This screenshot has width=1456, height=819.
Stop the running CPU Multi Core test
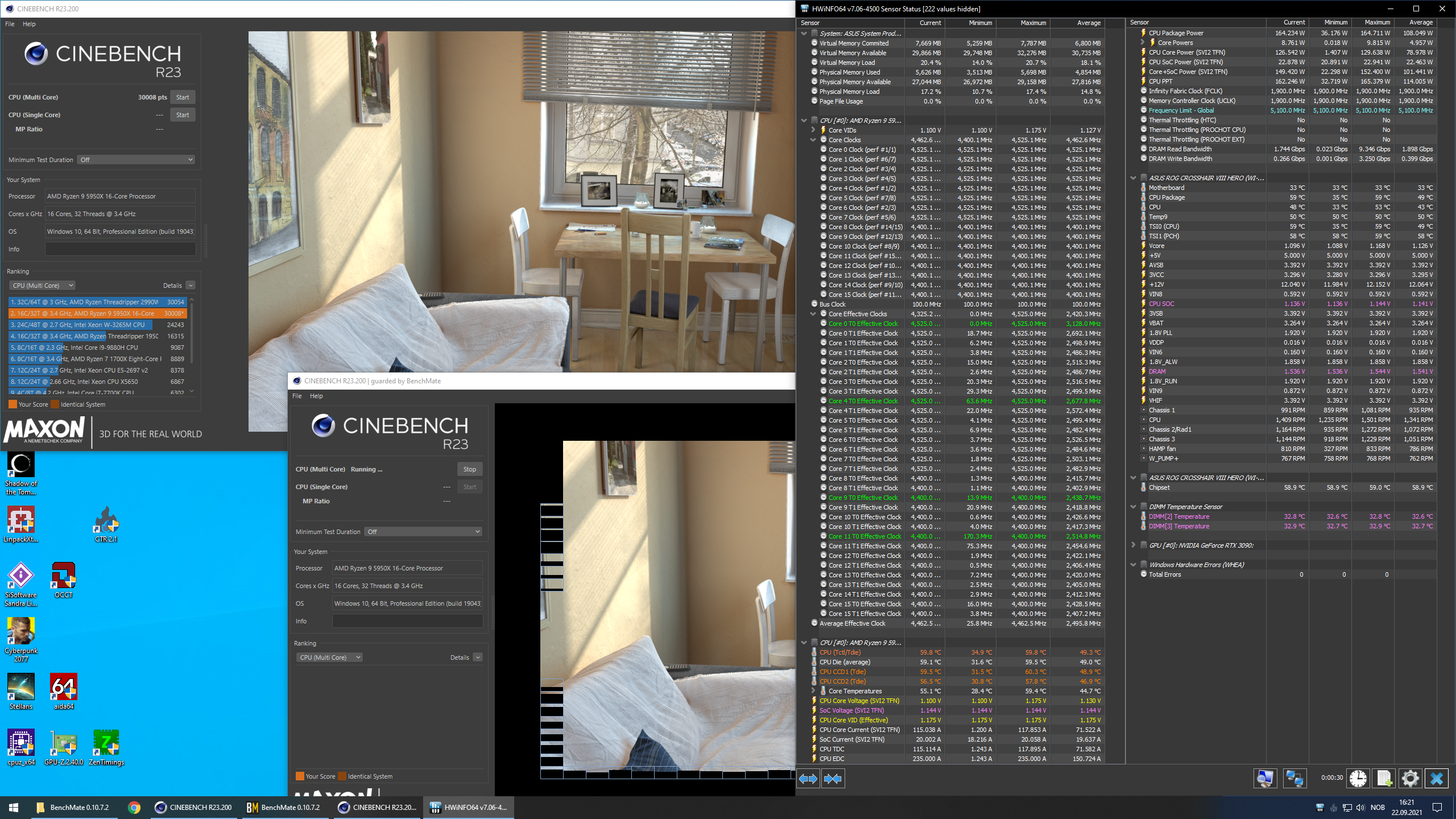coord(470,469)
